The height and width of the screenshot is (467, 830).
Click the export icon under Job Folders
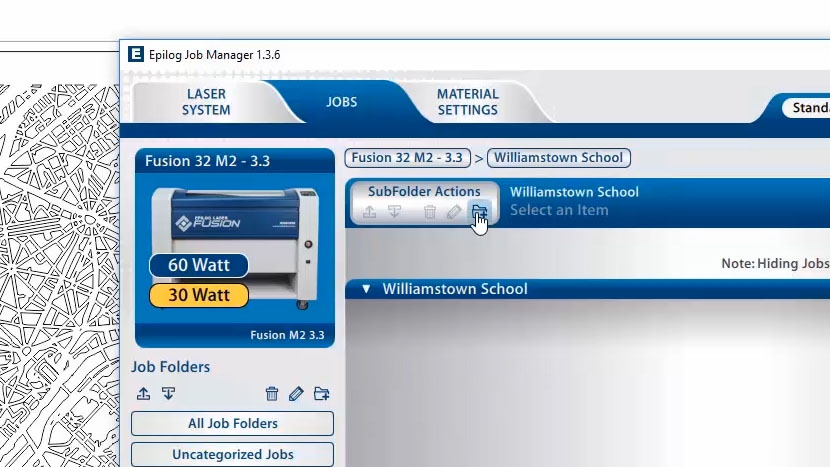[143, 394]
